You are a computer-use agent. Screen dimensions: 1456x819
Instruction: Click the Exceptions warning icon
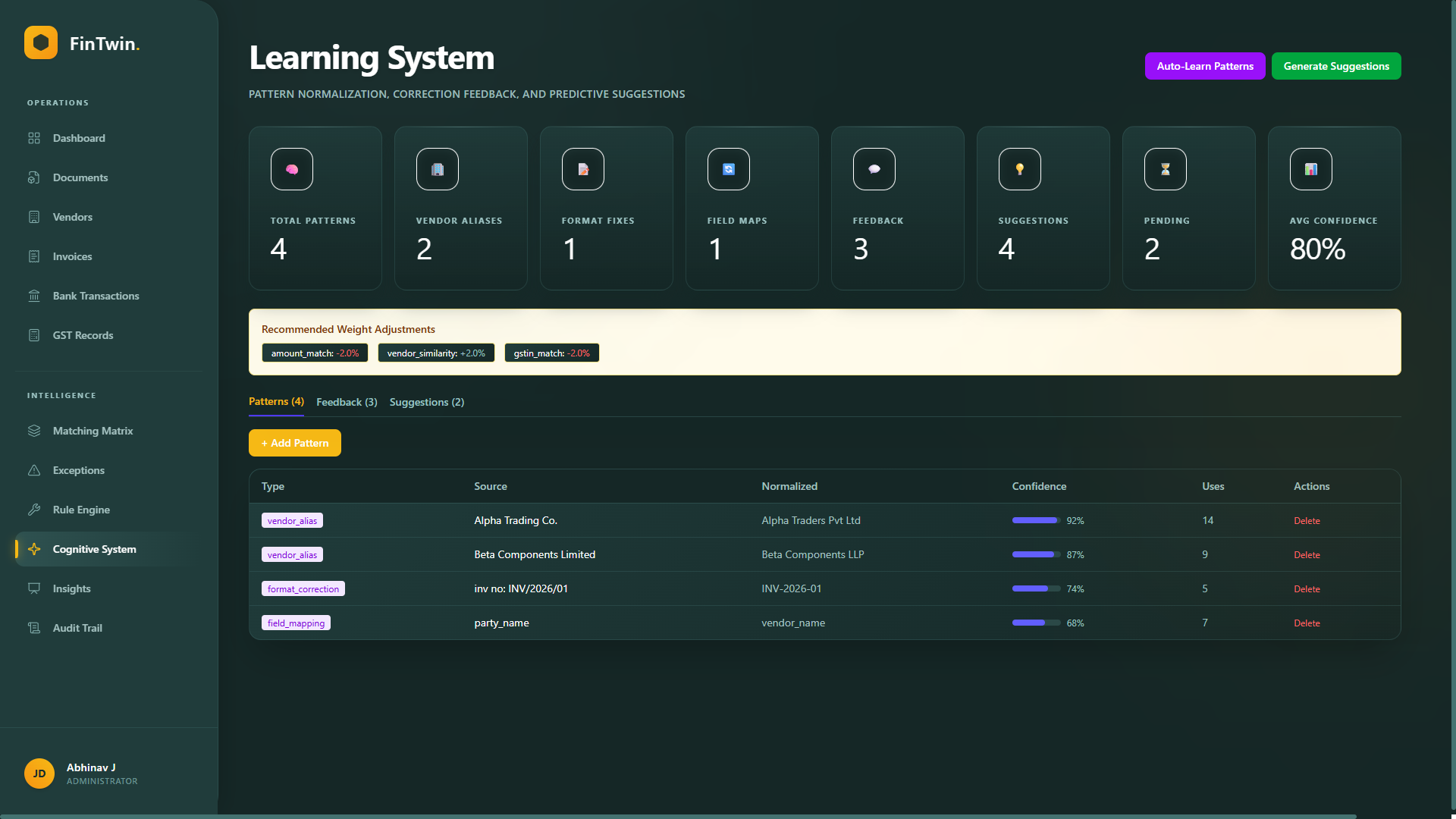34,470
